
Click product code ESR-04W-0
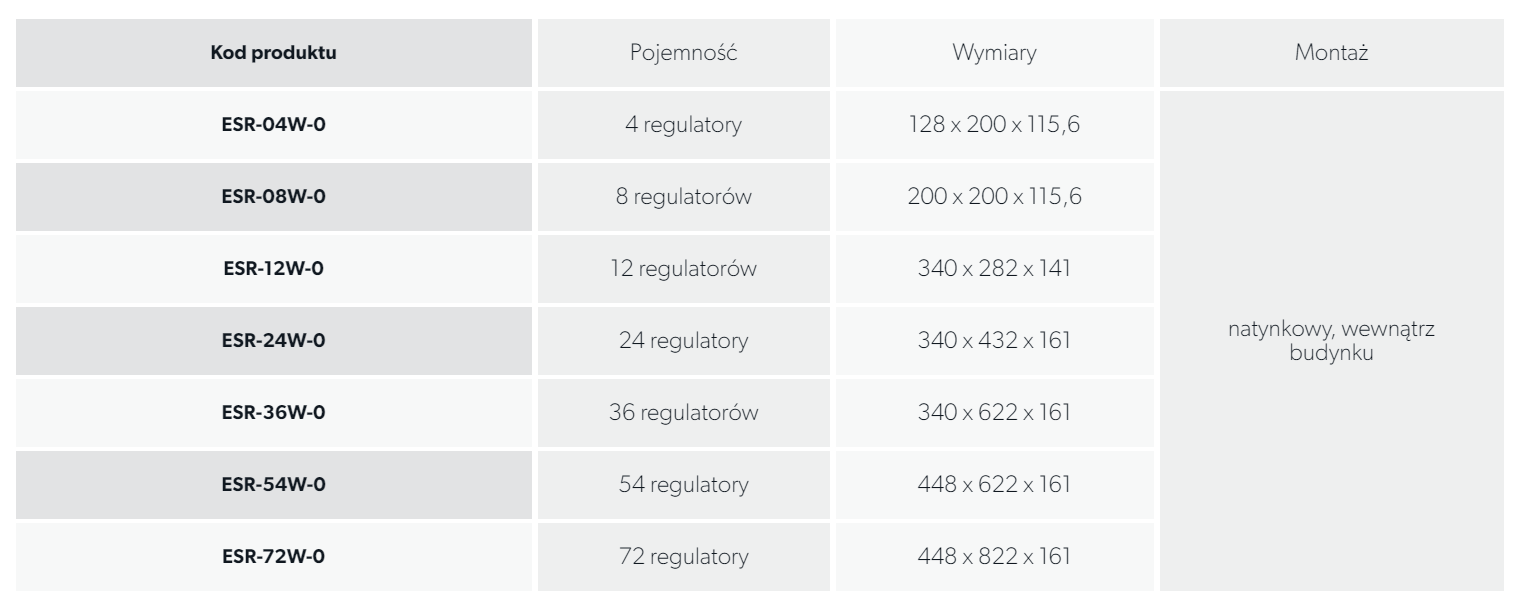(273, 126)
